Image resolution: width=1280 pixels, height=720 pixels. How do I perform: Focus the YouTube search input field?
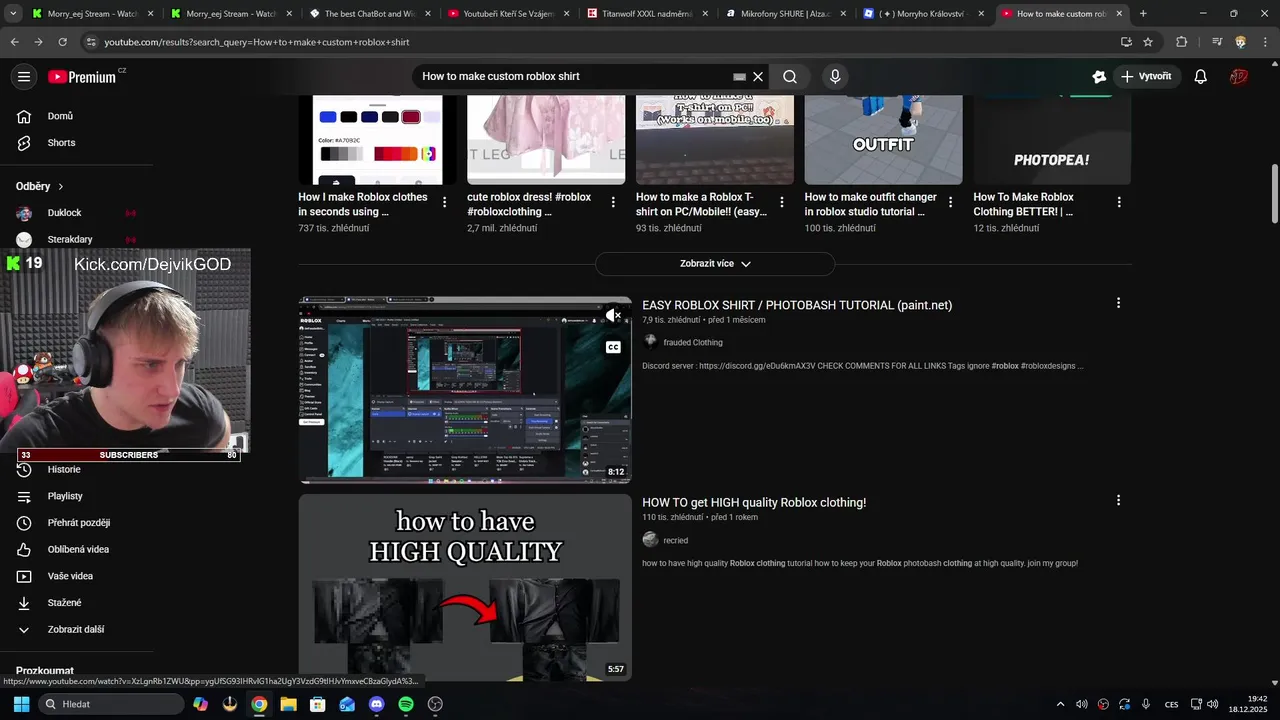pos(575,77)
